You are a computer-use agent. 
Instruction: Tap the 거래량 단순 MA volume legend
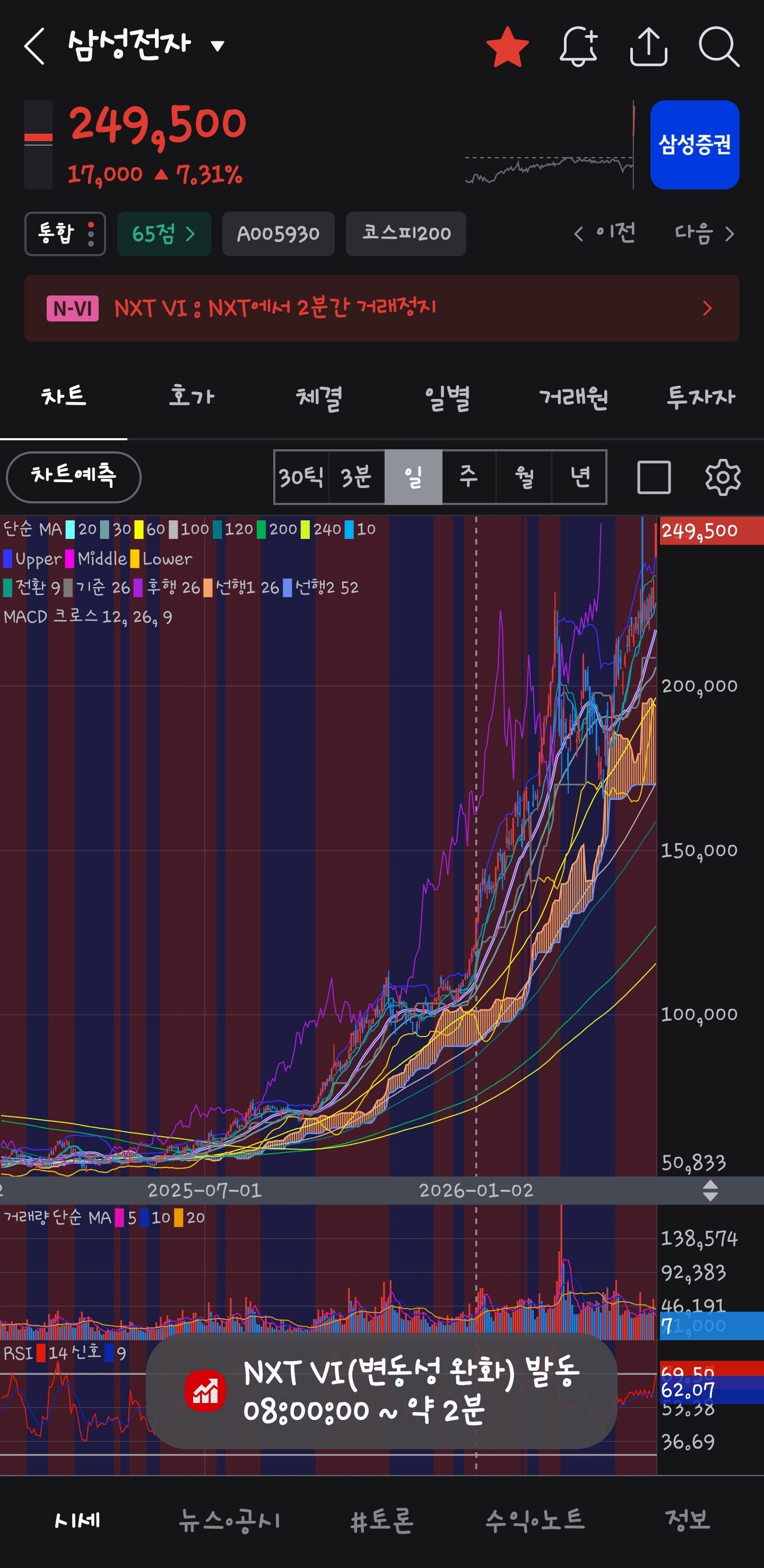click(x=104, y=1217)
